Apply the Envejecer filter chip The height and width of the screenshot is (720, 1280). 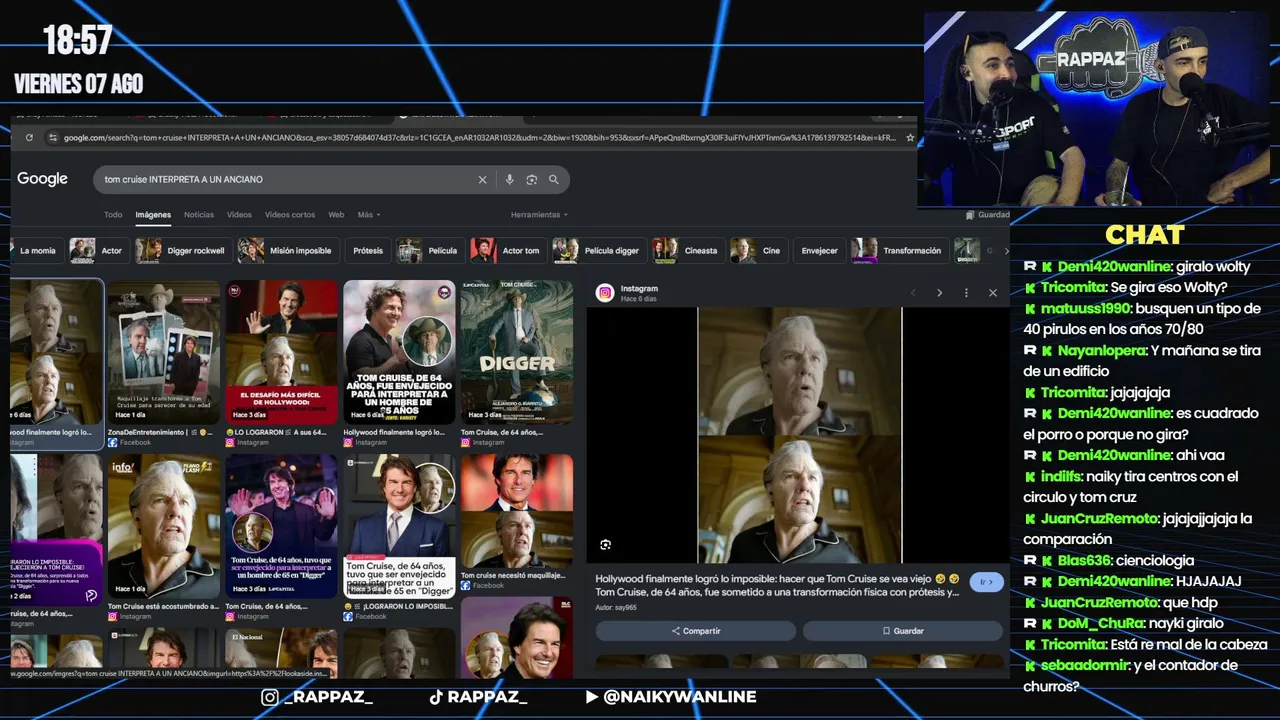click(x=820, y=251)
